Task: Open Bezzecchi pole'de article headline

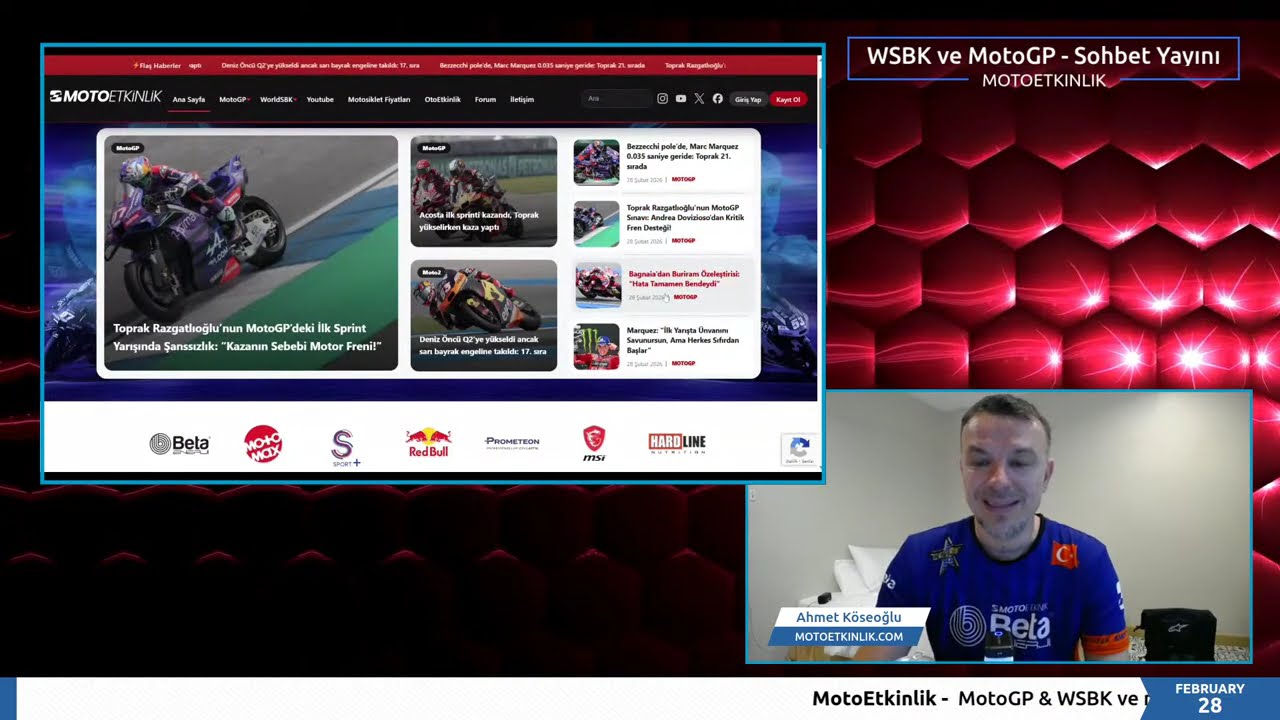Action: coord(682,156)
